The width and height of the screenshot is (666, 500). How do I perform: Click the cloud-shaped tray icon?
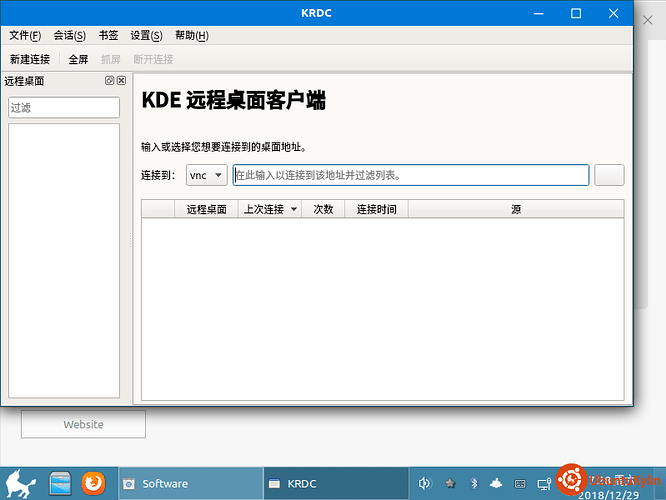pyautogui.click(x=496, y=483)
